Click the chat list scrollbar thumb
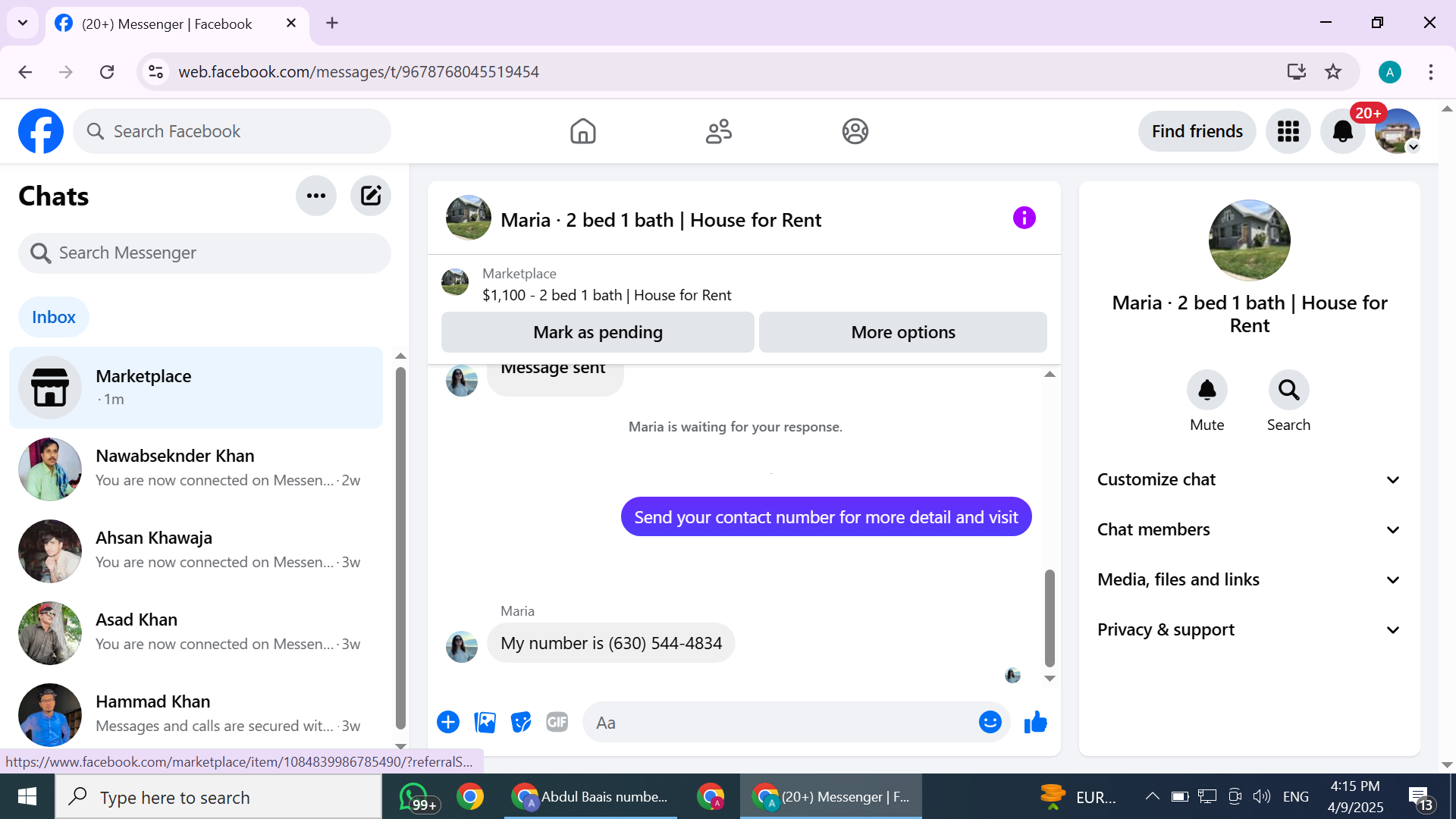Image resolution: width=1456 pixels, height=819 pixels. click(x=400, y=548)
